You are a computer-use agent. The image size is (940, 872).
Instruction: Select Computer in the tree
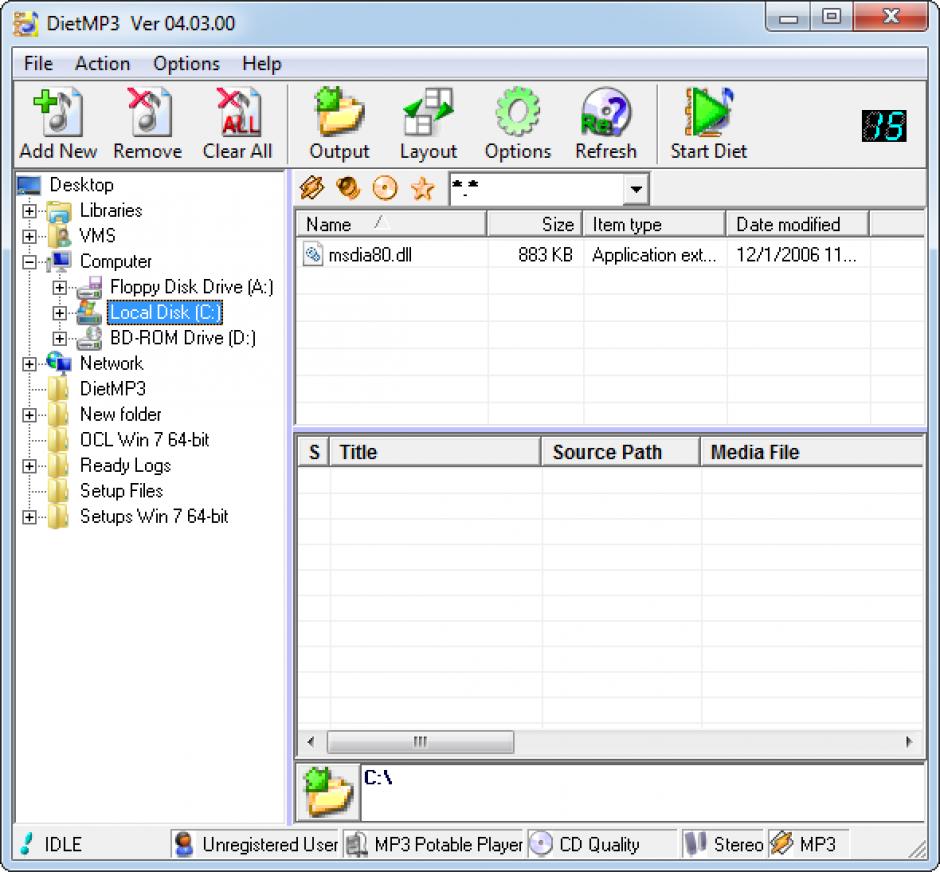coord(116,261)
